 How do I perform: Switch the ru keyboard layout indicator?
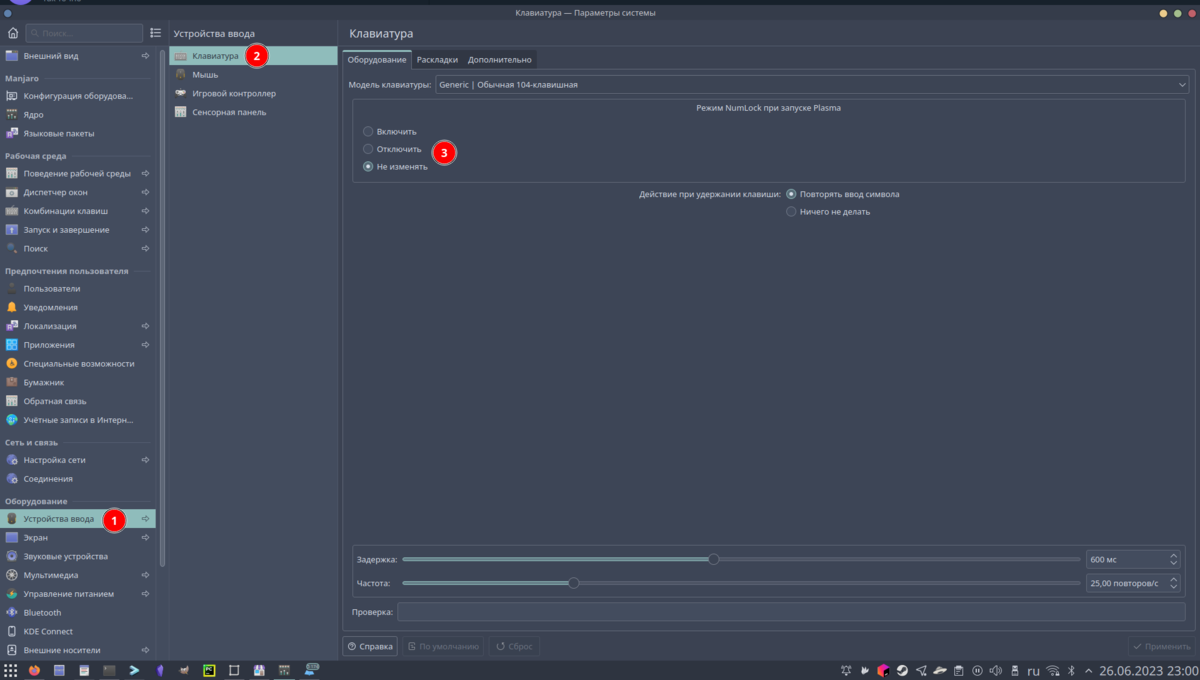[x=1033, y=670]
